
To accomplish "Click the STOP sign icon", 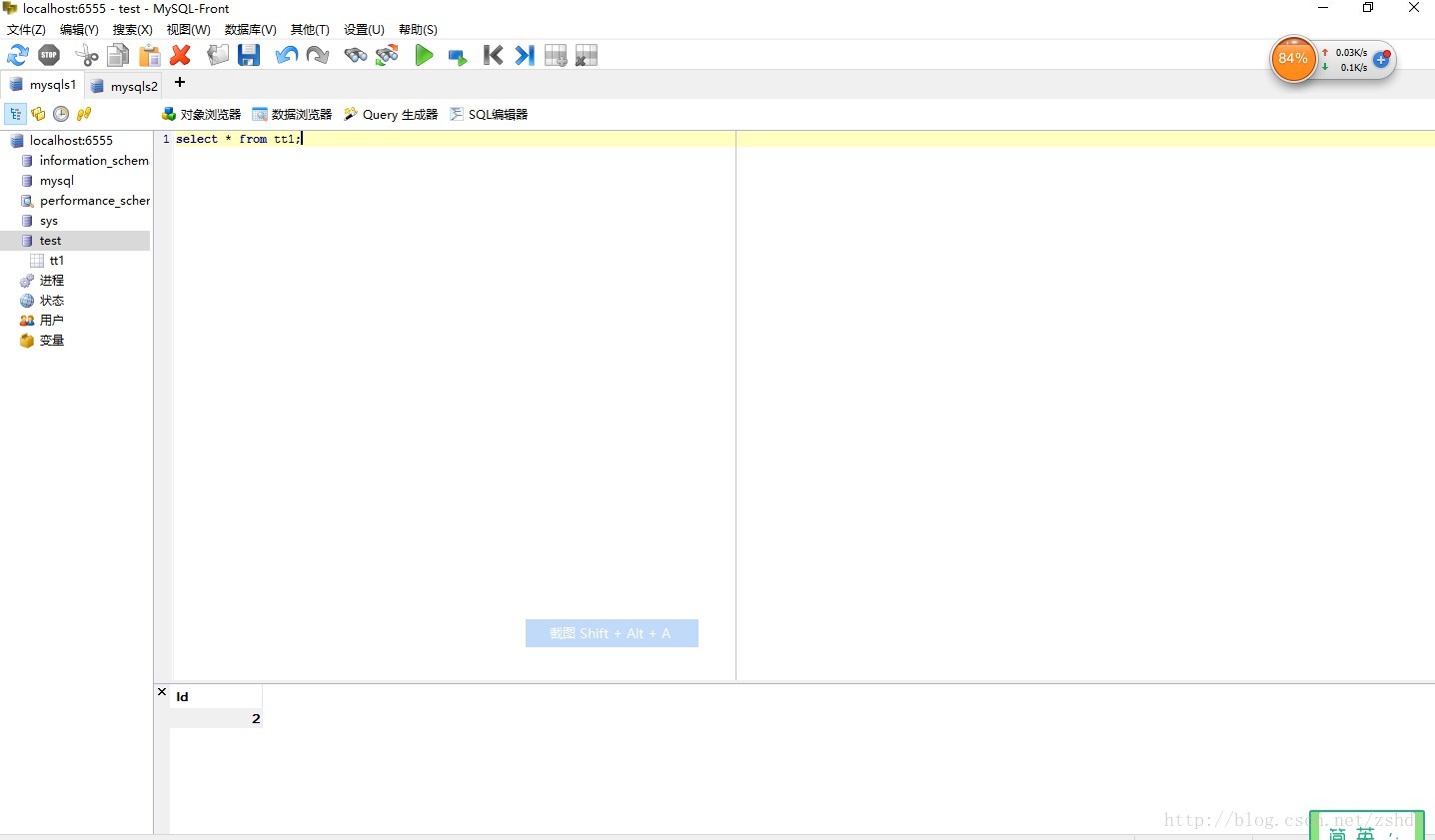I will (x=49, y=55).
